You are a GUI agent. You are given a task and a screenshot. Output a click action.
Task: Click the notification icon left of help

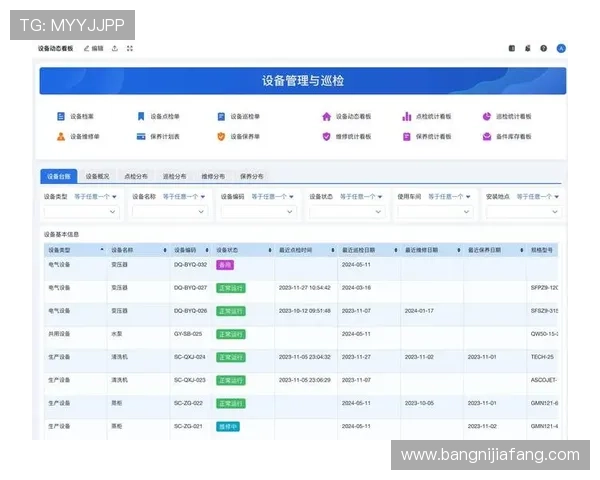tap(528, 48)
